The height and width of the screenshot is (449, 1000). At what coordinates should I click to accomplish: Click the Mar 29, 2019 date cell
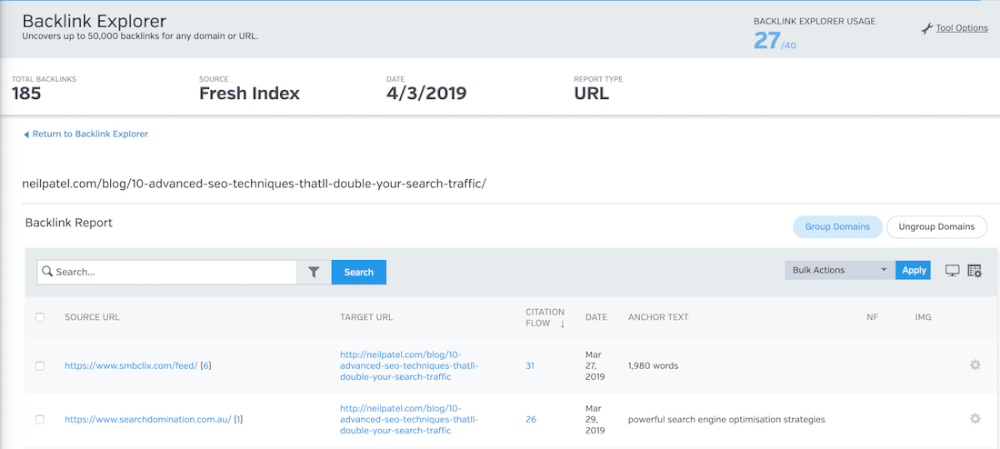[595, 419]
